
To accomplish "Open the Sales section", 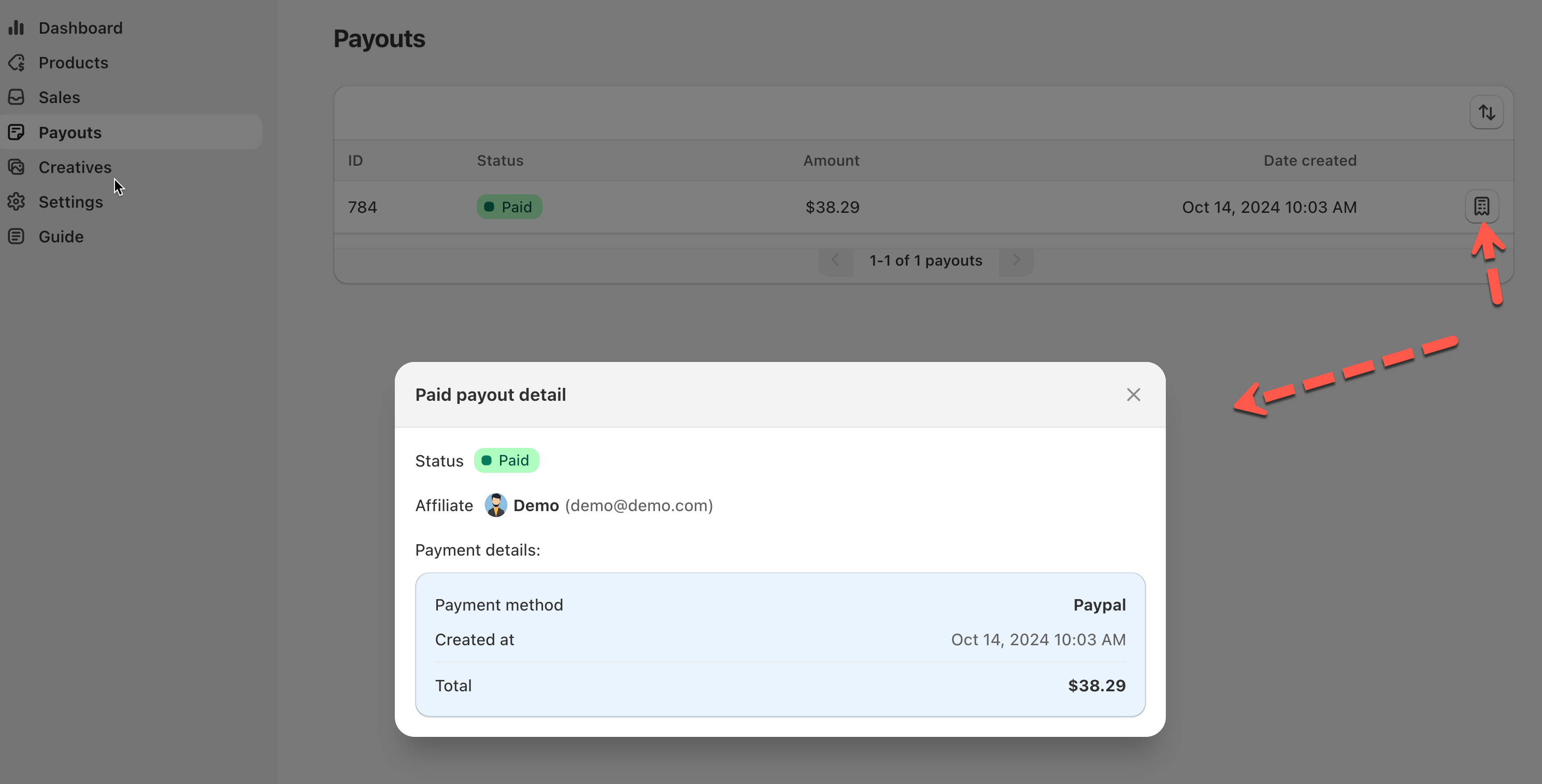I will tap(59, 97).
